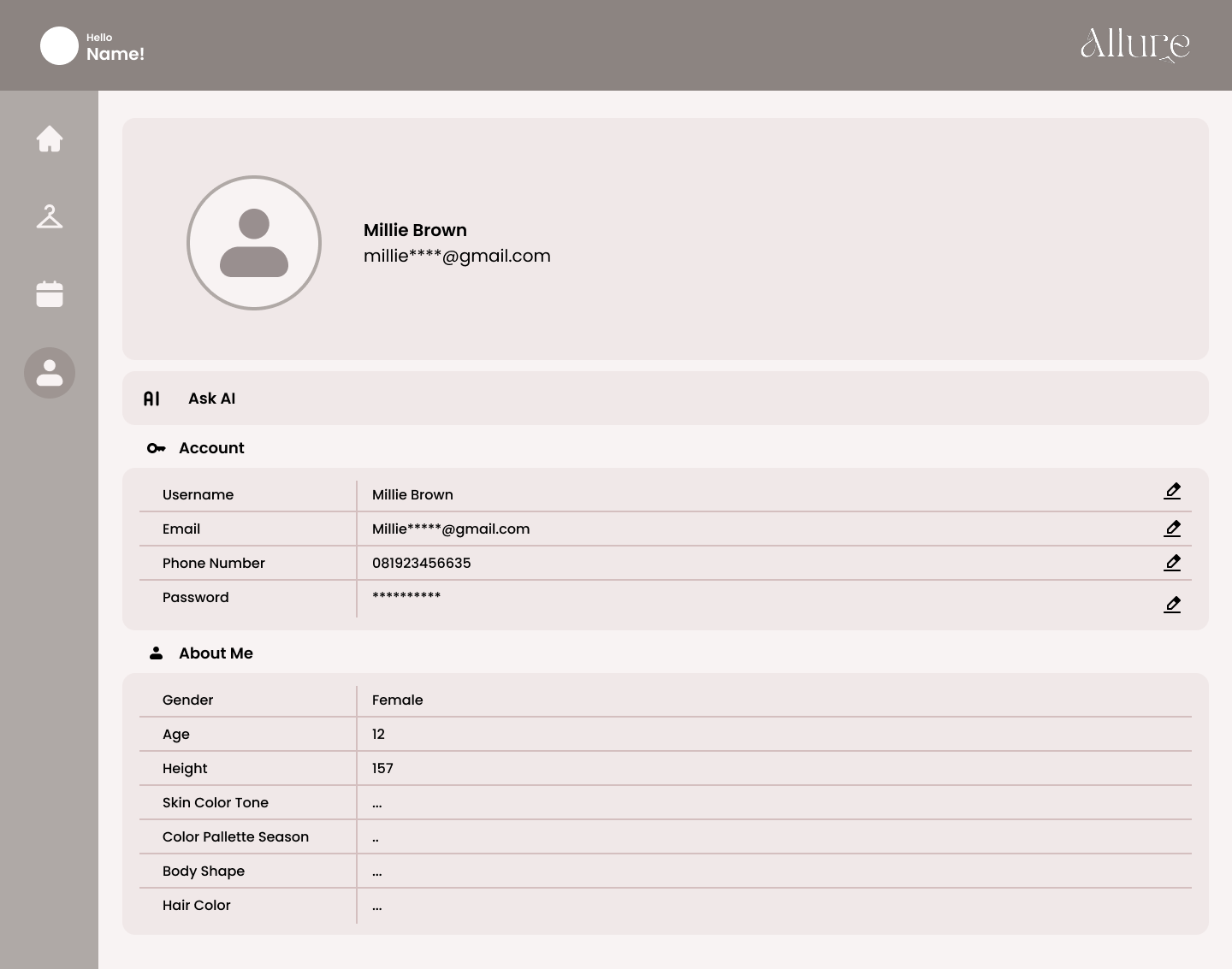Click the Allure logo
This screenshot has height=969, width=1232.
(1134, 44)
